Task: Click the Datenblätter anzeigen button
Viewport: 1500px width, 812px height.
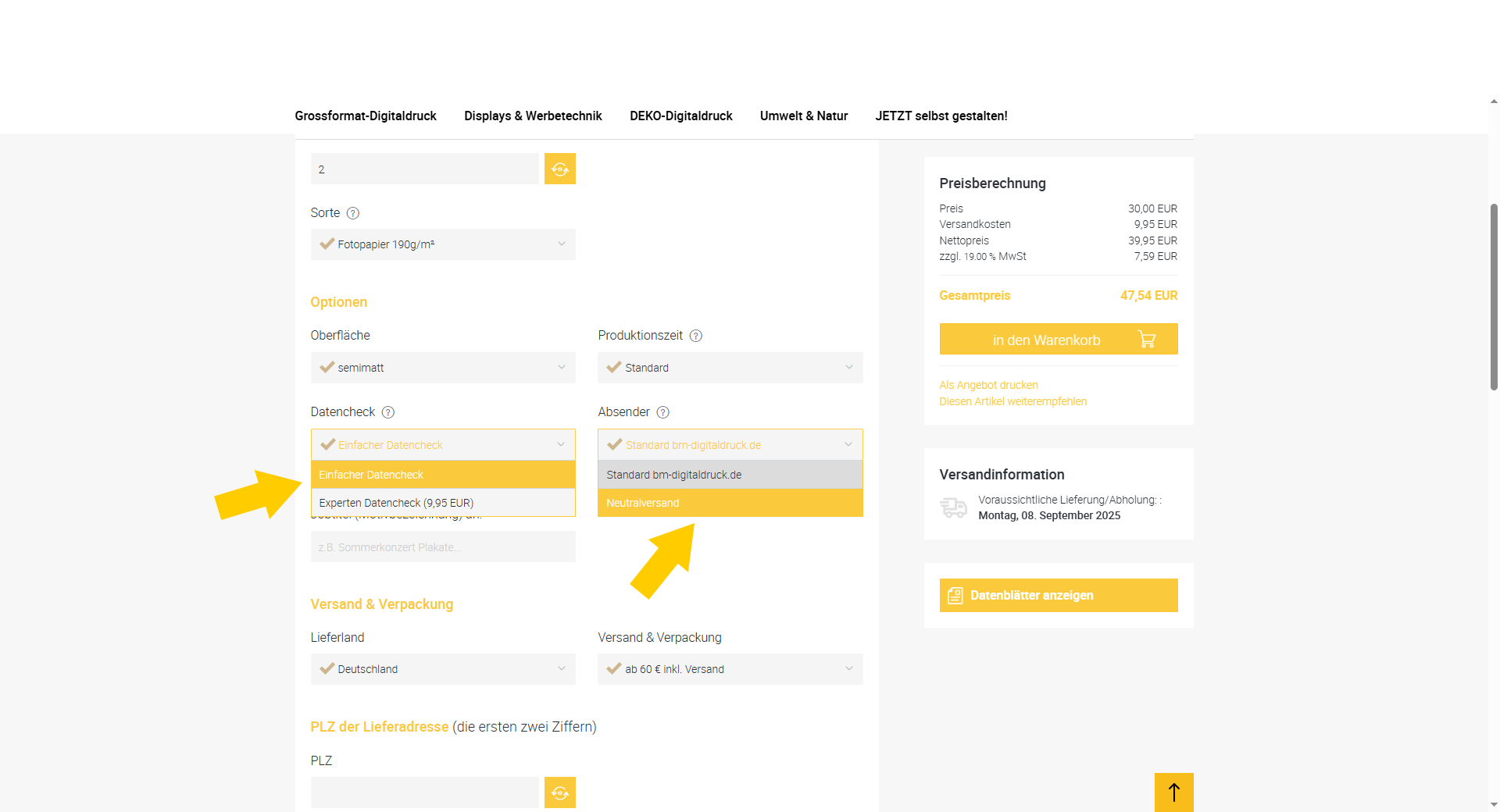Action: click(x=1058, y=595)
